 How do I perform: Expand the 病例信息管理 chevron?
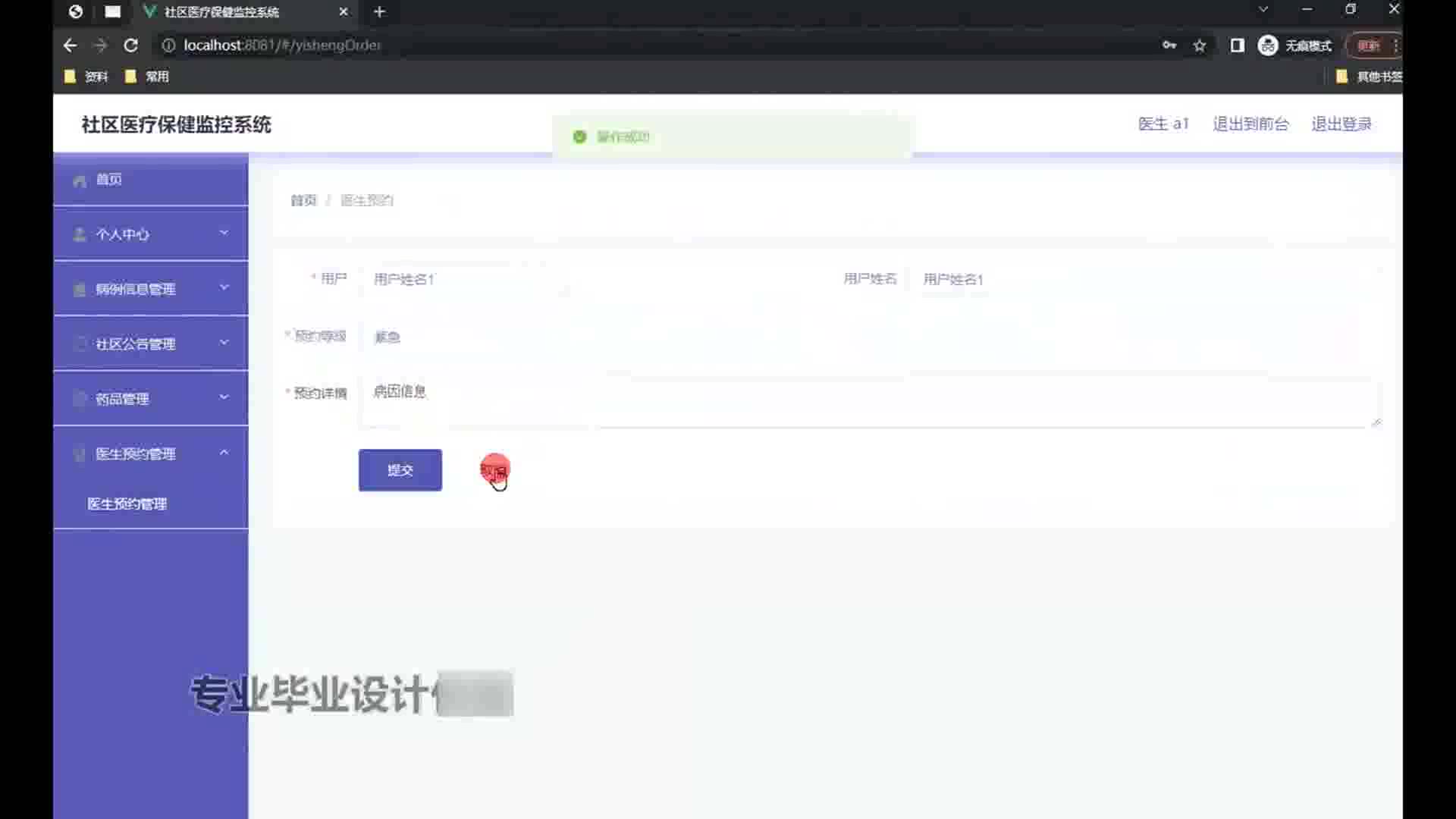tap(224, 287)
